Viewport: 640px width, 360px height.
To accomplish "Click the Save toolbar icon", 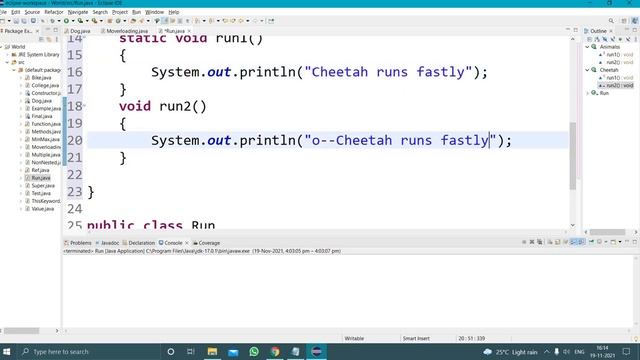I will [x=16, y=21].
